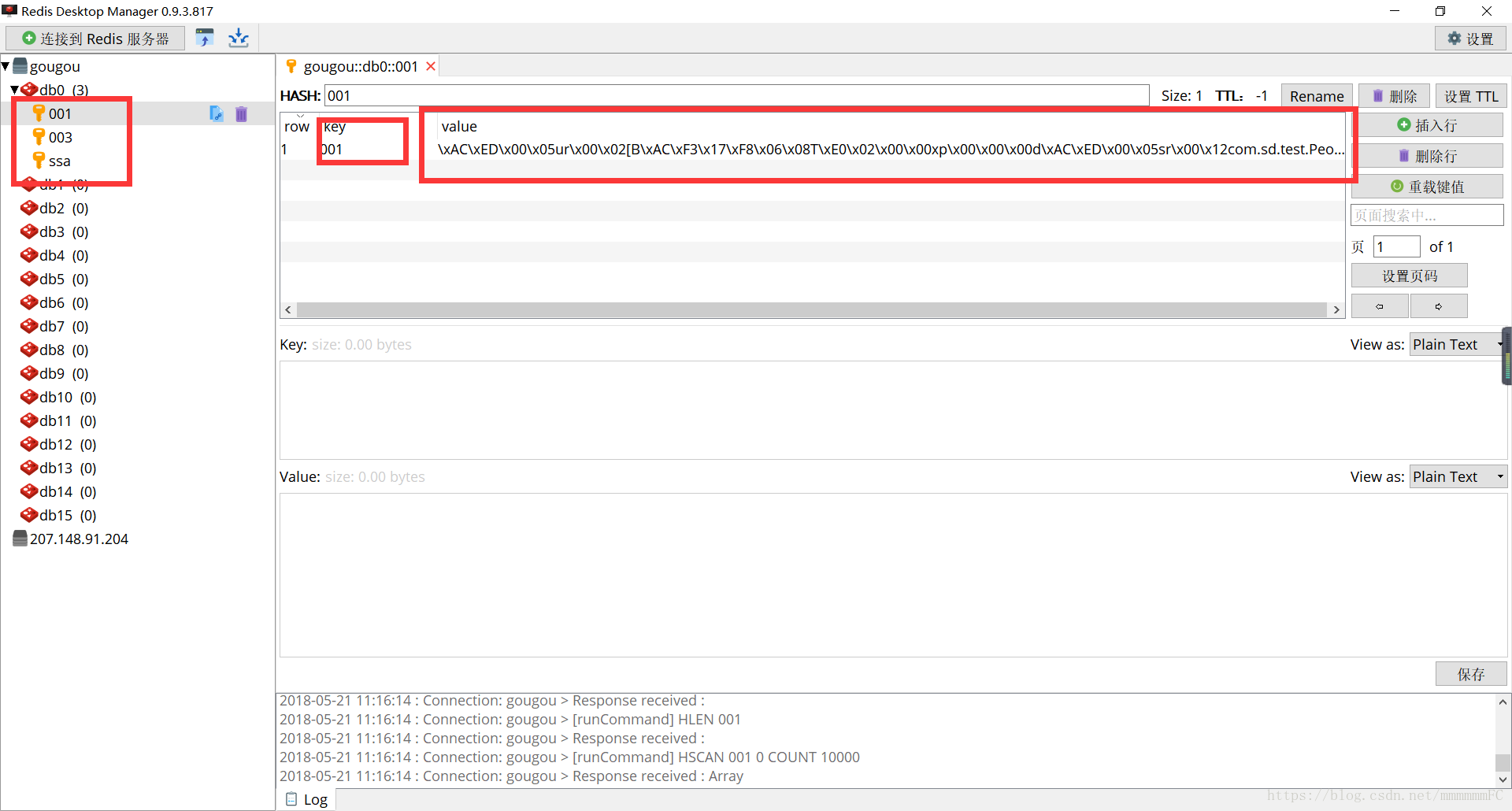Select key 003 in db0
The width and height of the screenshot is (1512, 811).
point(60,138)
